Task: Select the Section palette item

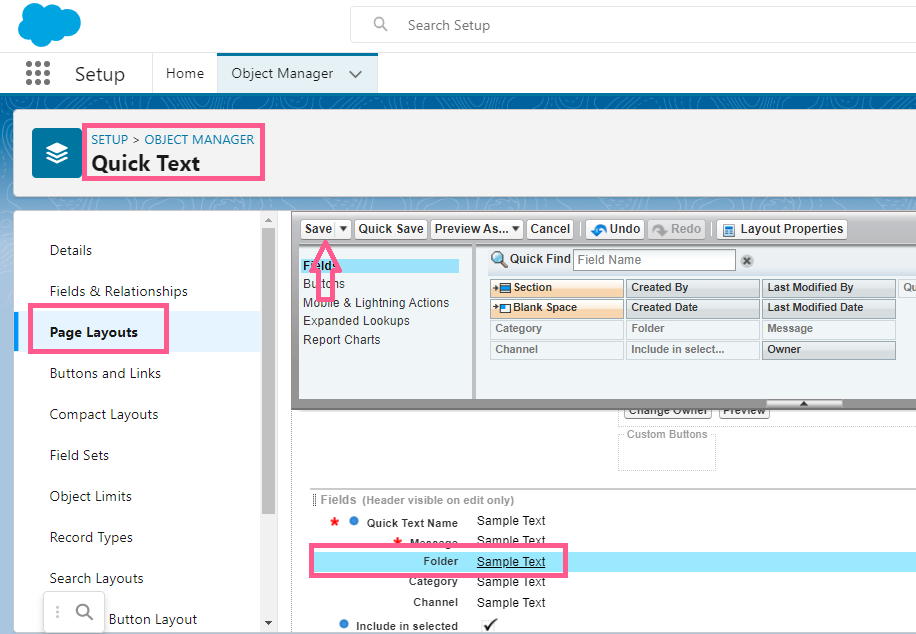Action: [x=557, y=288]
